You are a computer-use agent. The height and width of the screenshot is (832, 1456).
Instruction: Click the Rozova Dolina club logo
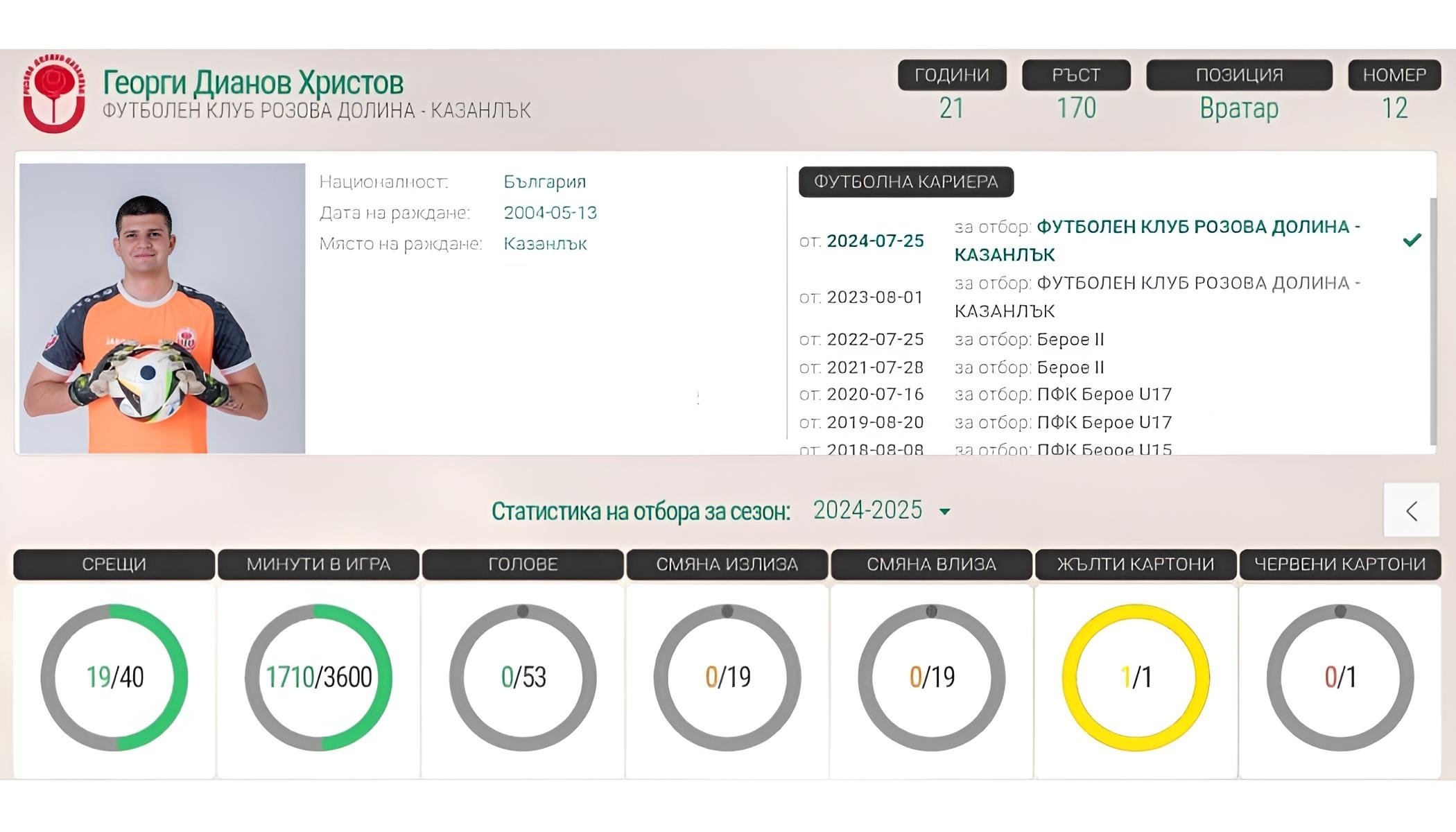54,93
